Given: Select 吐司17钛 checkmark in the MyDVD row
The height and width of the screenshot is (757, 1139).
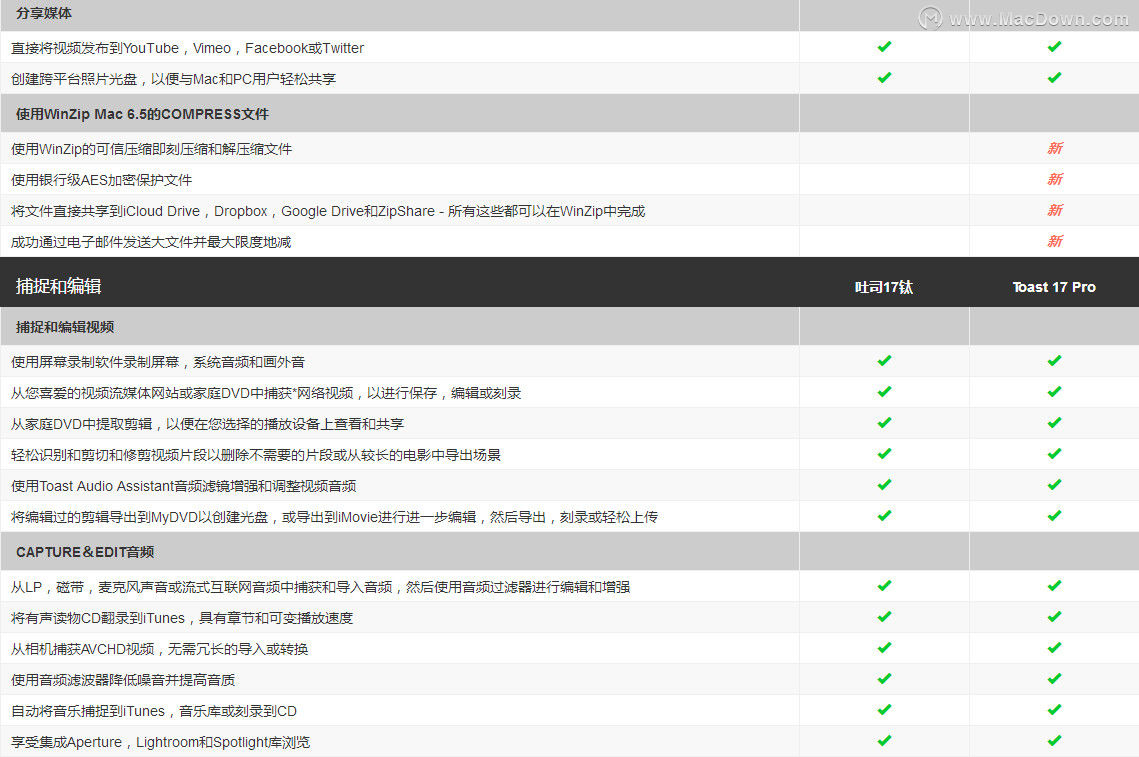Looking at the screenshot, I should 884,516.
